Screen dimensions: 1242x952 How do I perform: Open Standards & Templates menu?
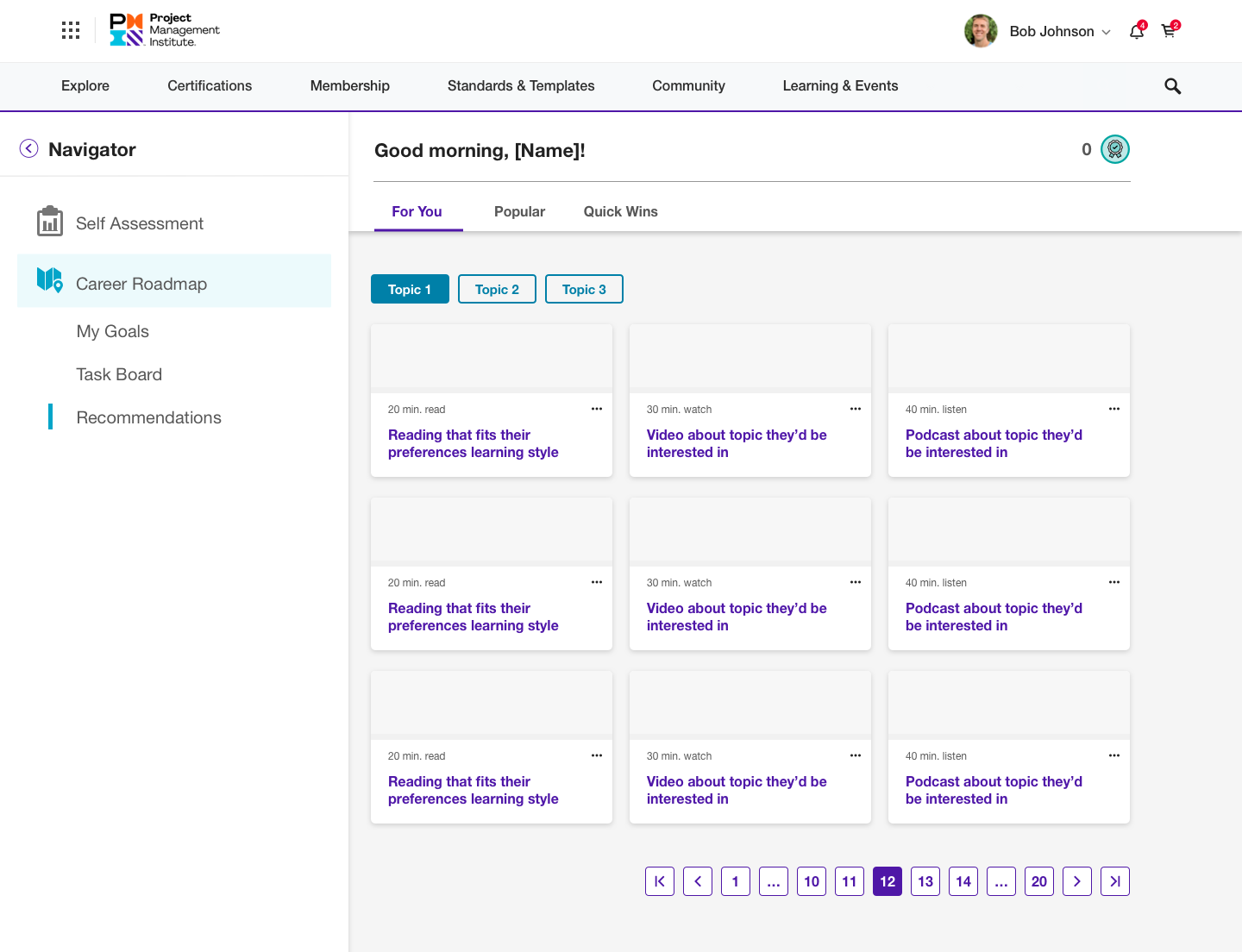pos(521,86)
